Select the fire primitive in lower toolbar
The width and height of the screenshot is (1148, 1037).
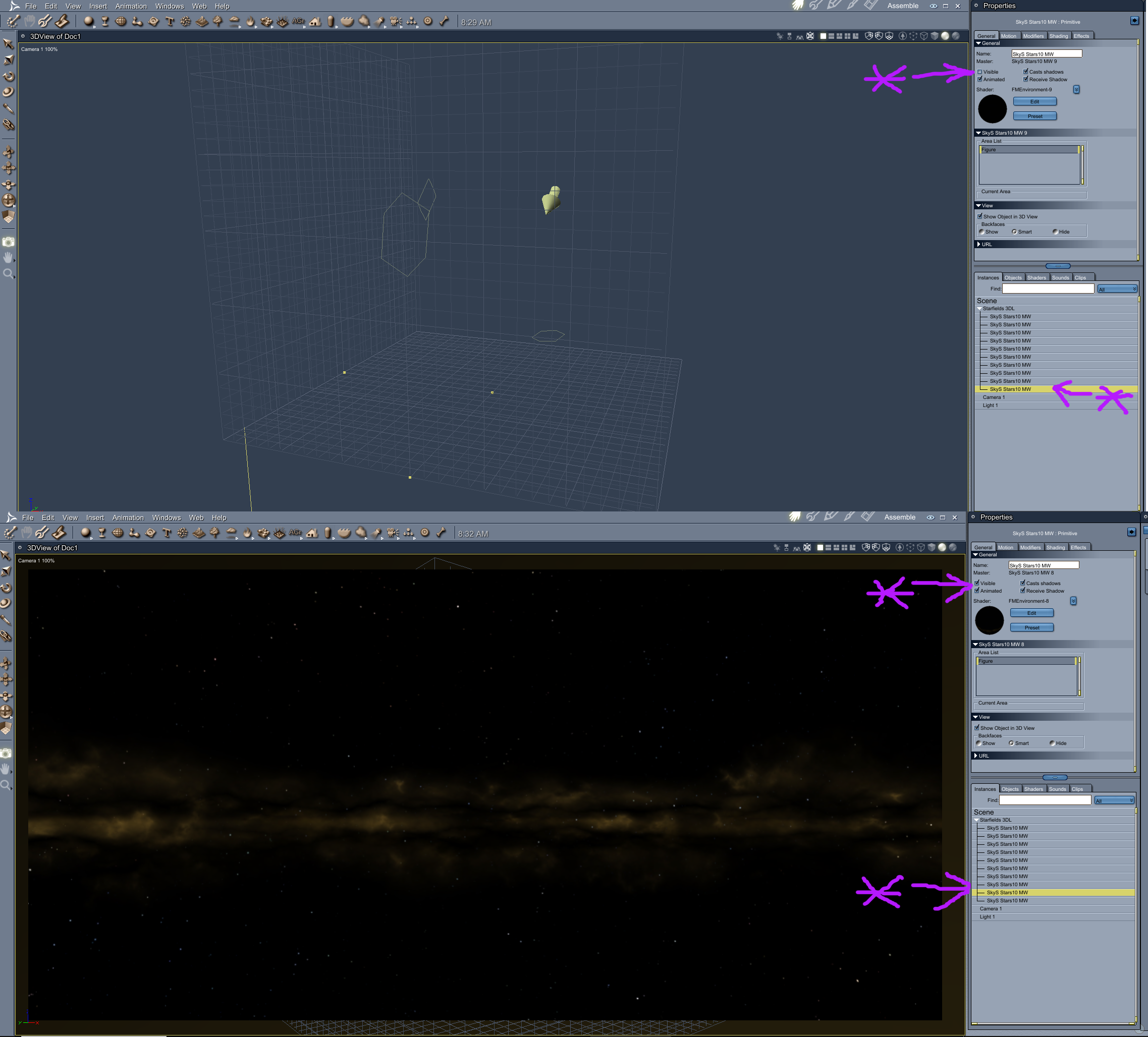(247, 533)
